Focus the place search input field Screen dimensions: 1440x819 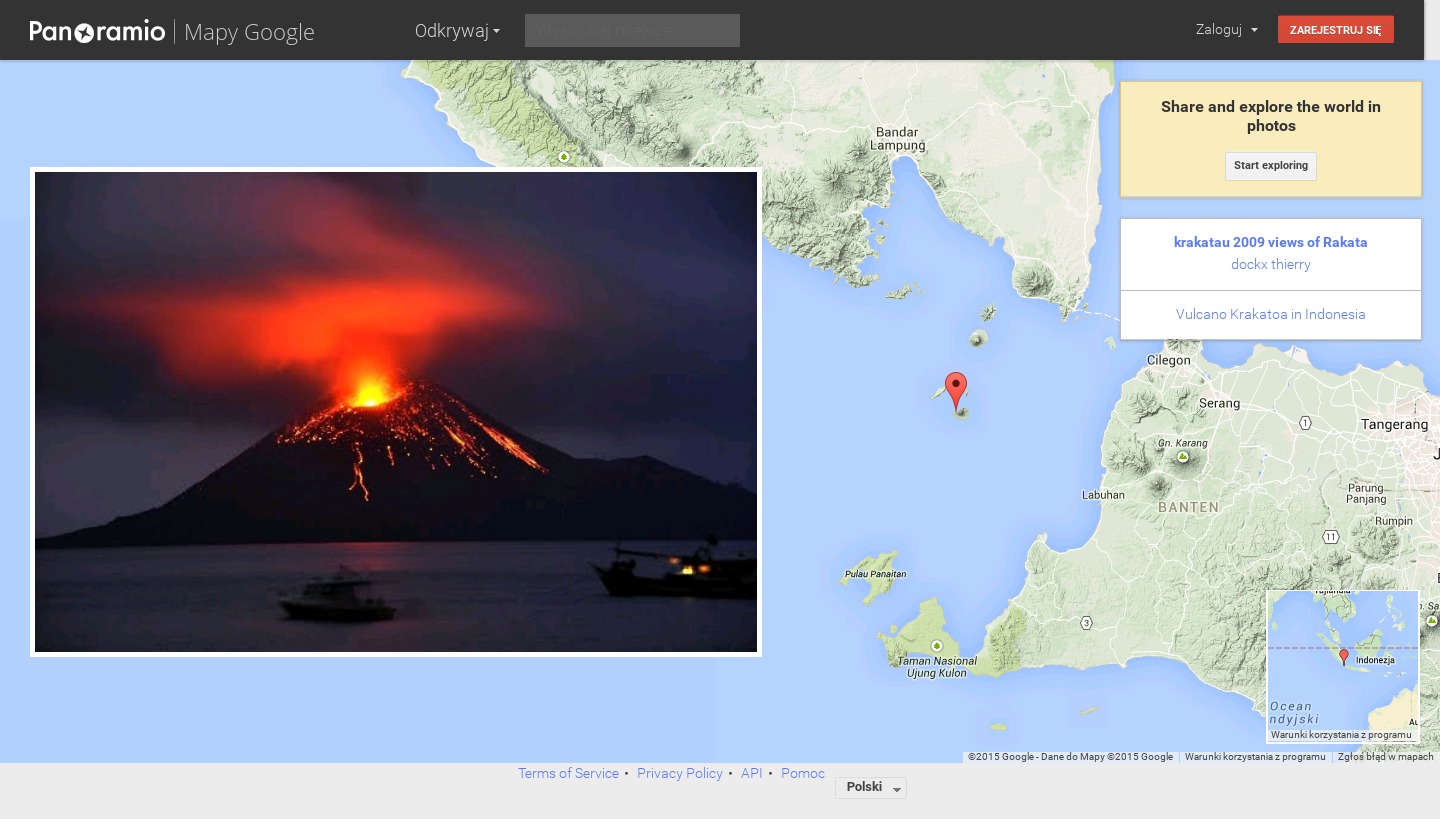[632, 30]
